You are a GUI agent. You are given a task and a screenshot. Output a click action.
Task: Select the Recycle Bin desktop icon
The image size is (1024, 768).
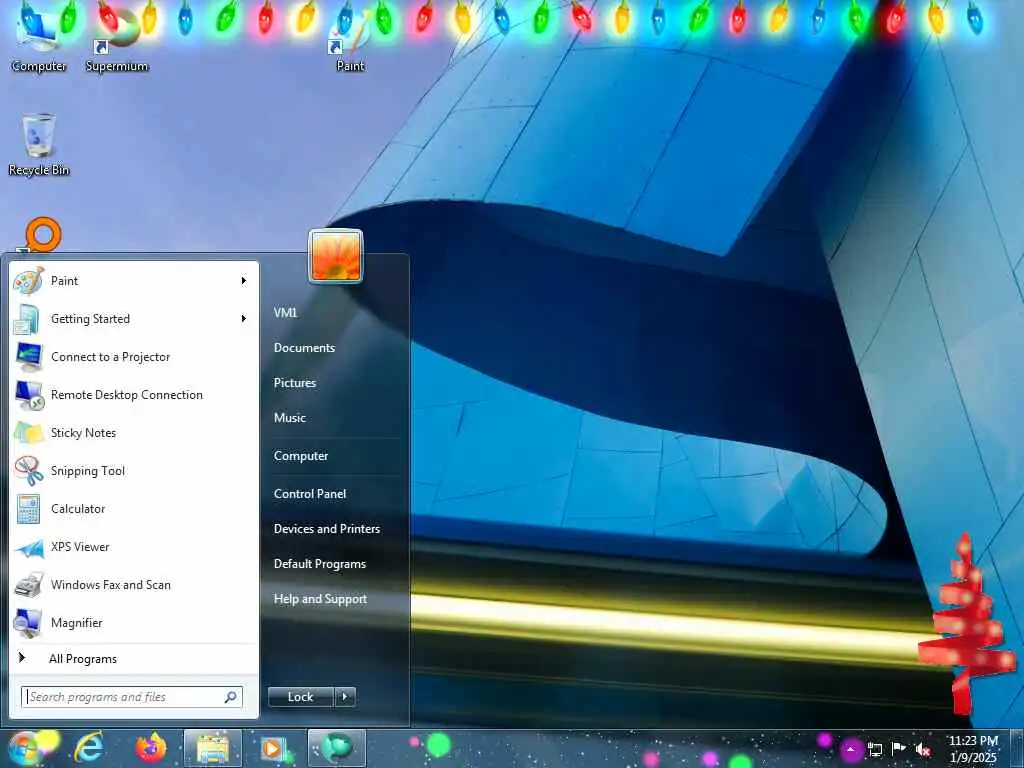(39, 145)
